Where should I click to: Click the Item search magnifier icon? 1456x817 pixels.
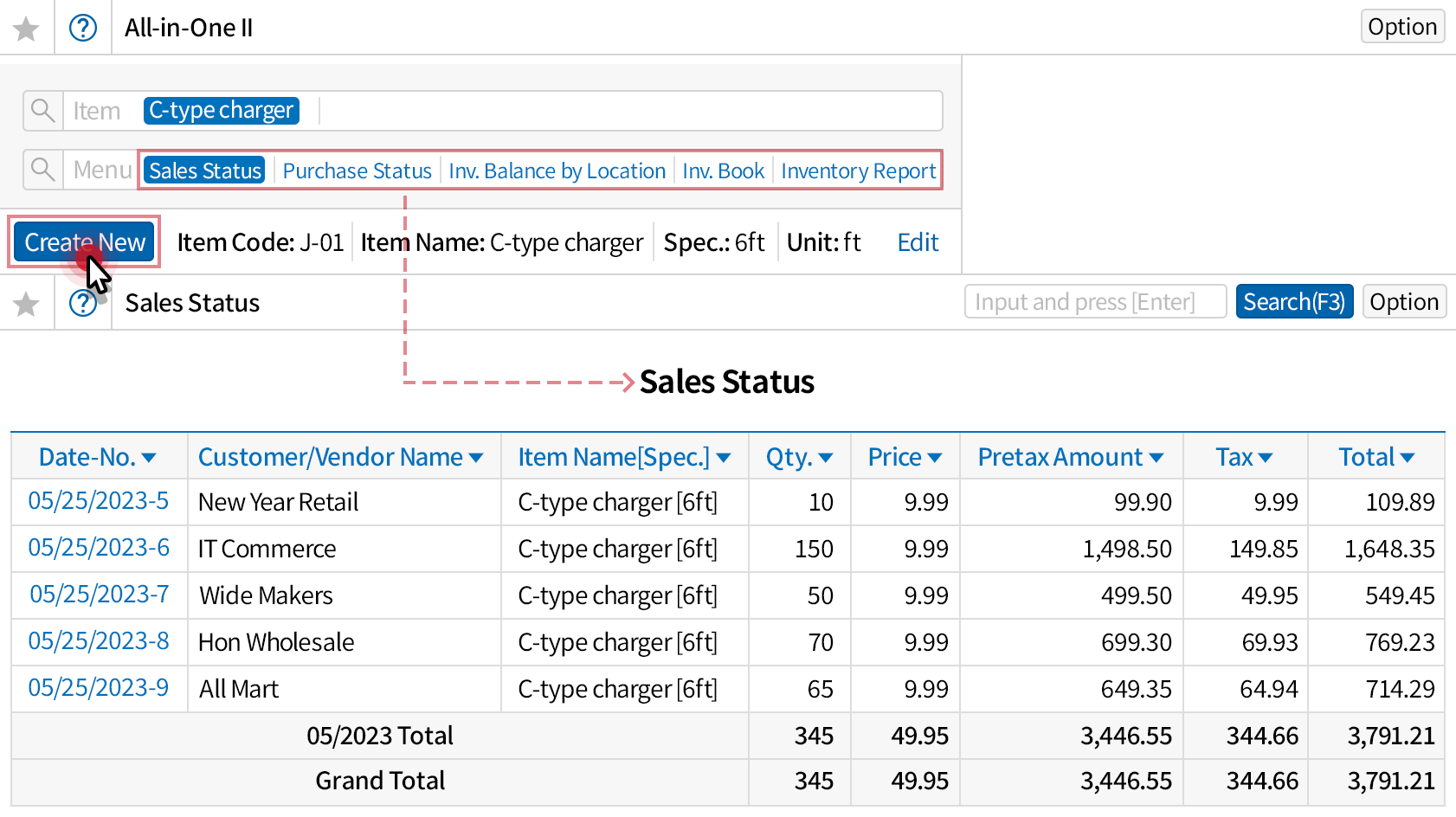pyautogui.click(x=42, y=111)
